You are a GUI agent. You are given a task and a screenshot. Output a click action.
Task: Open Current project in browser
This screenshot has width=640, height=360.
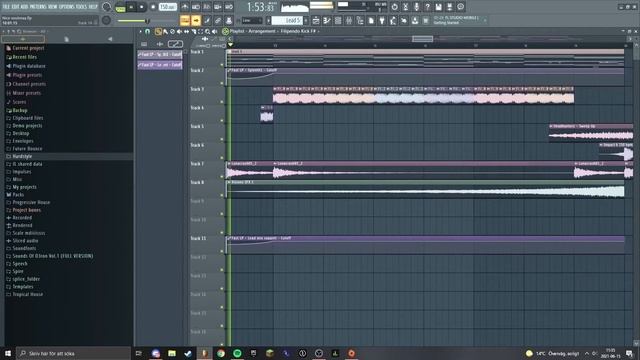28,48
